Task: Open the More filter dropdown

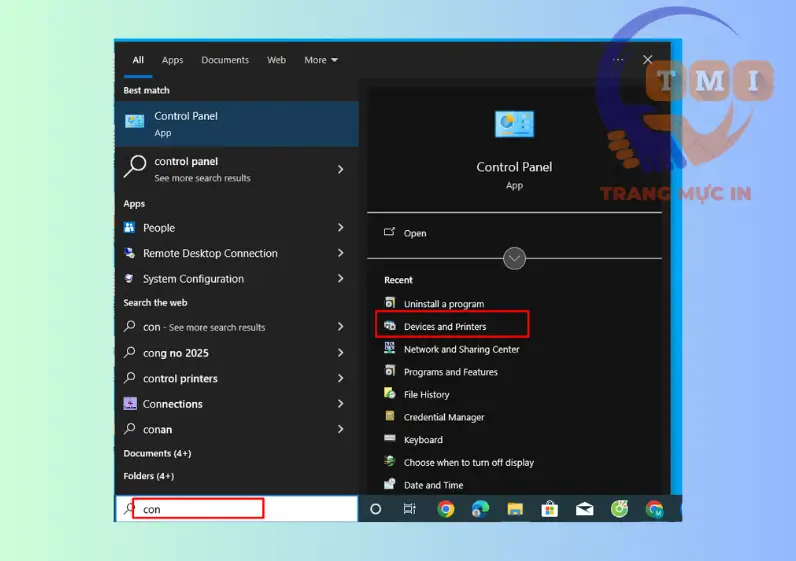Action: (x=321, y=60)
